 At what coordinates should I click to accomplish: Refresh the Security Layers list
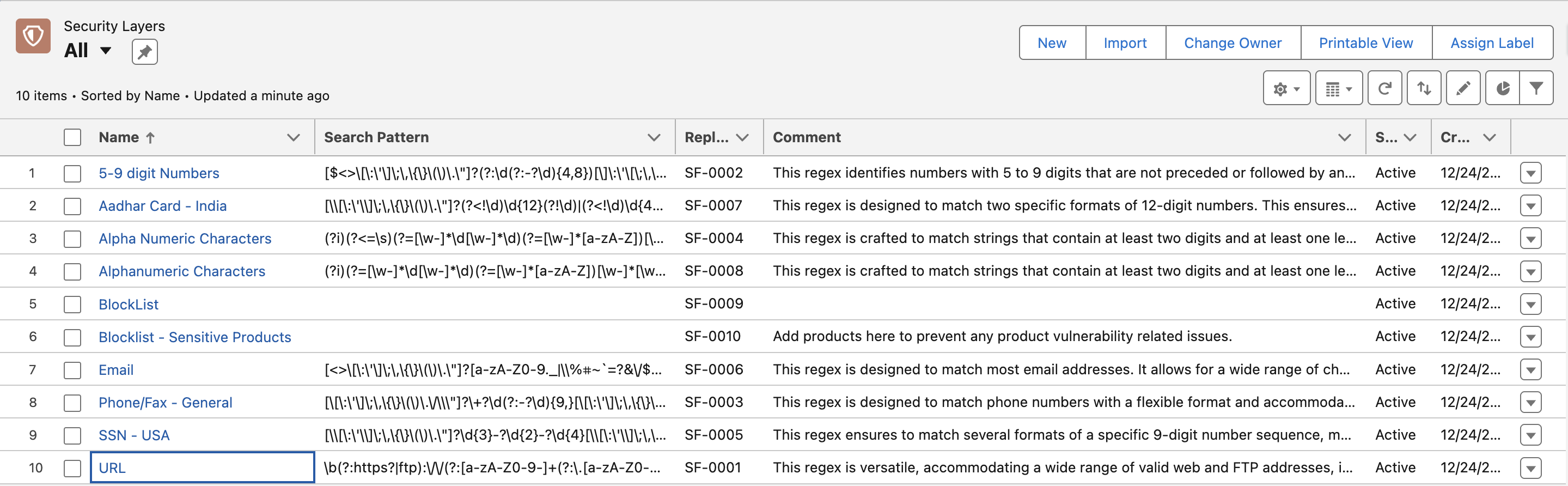click(x=1384, y=89)
